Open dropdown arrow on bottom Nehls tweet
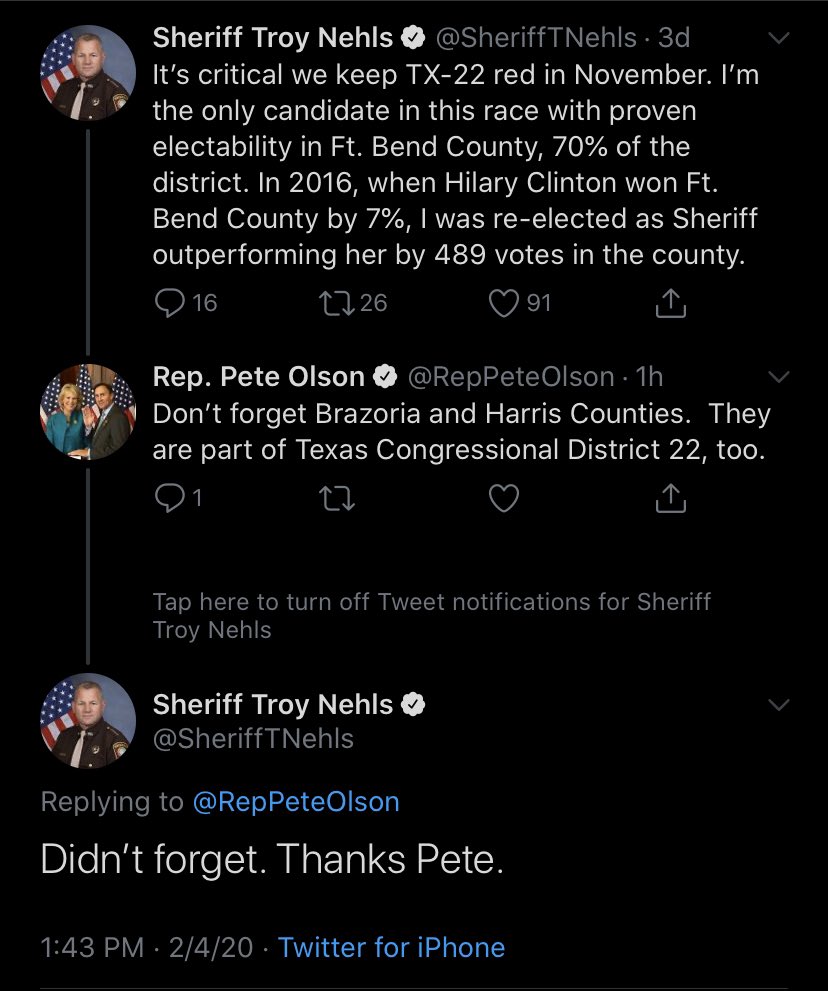 pyautogui.click(x=779, y=705)
